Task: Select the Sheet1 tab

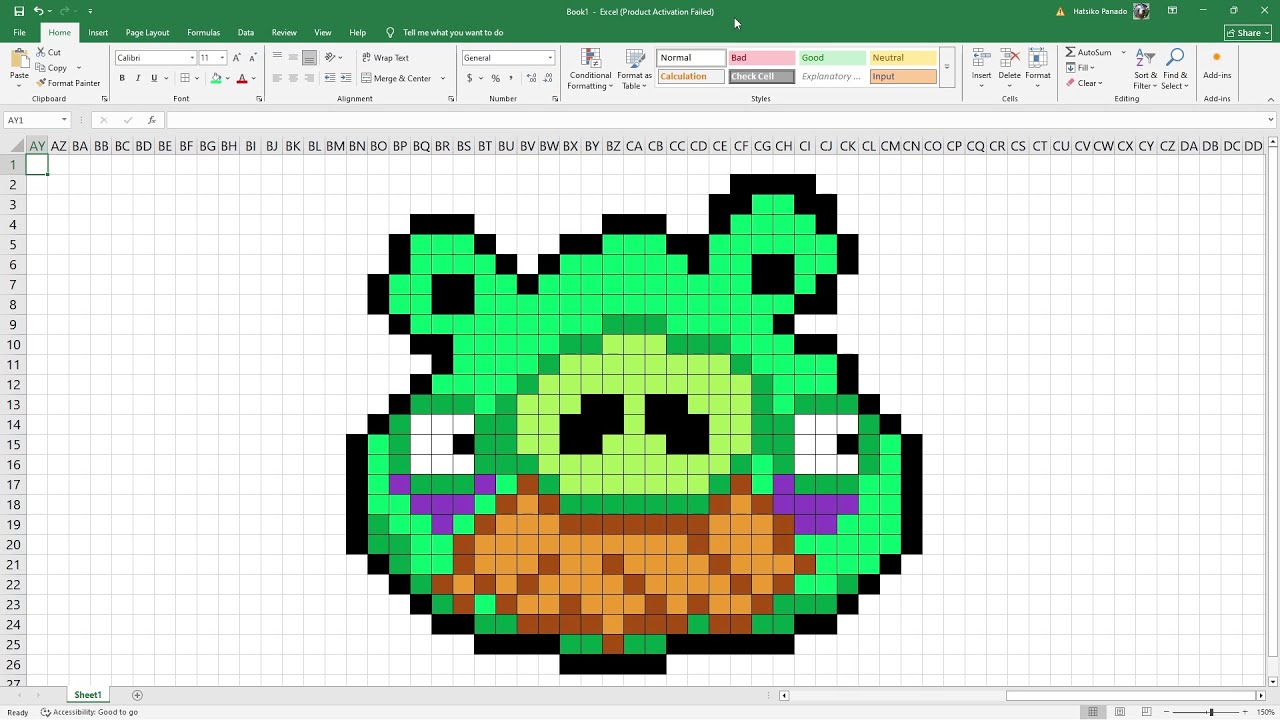Action: pos(87,695)
